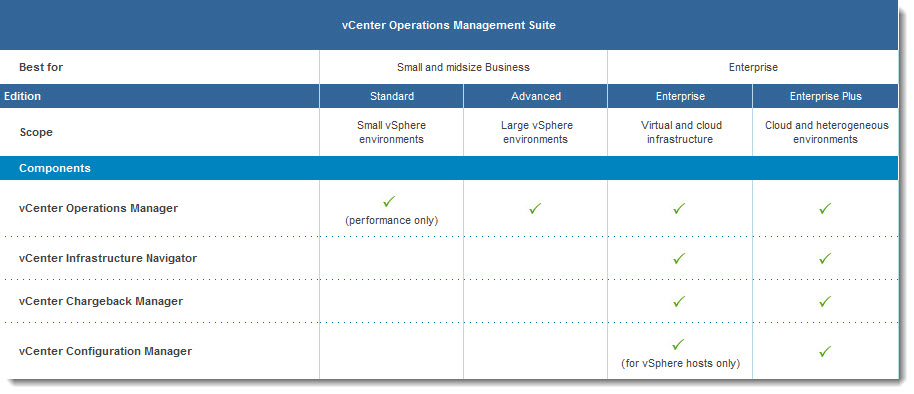Viewport: 914px width, 394px height.
Task: Select the Enterprise Plus edition column header
Action: pyautogui.click(x=825, y=96)
